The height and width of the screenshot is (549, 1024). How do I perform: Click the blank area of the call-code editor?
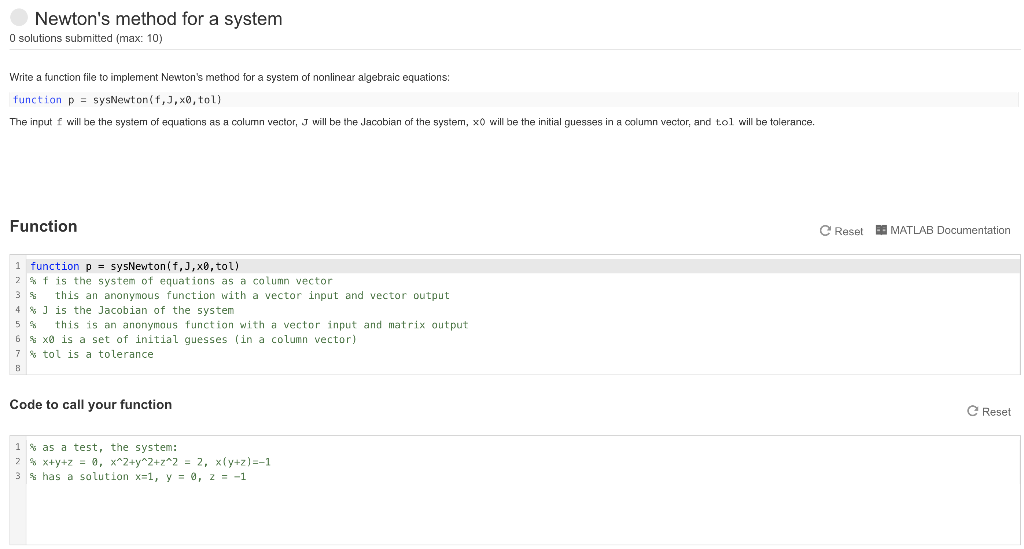522,514
